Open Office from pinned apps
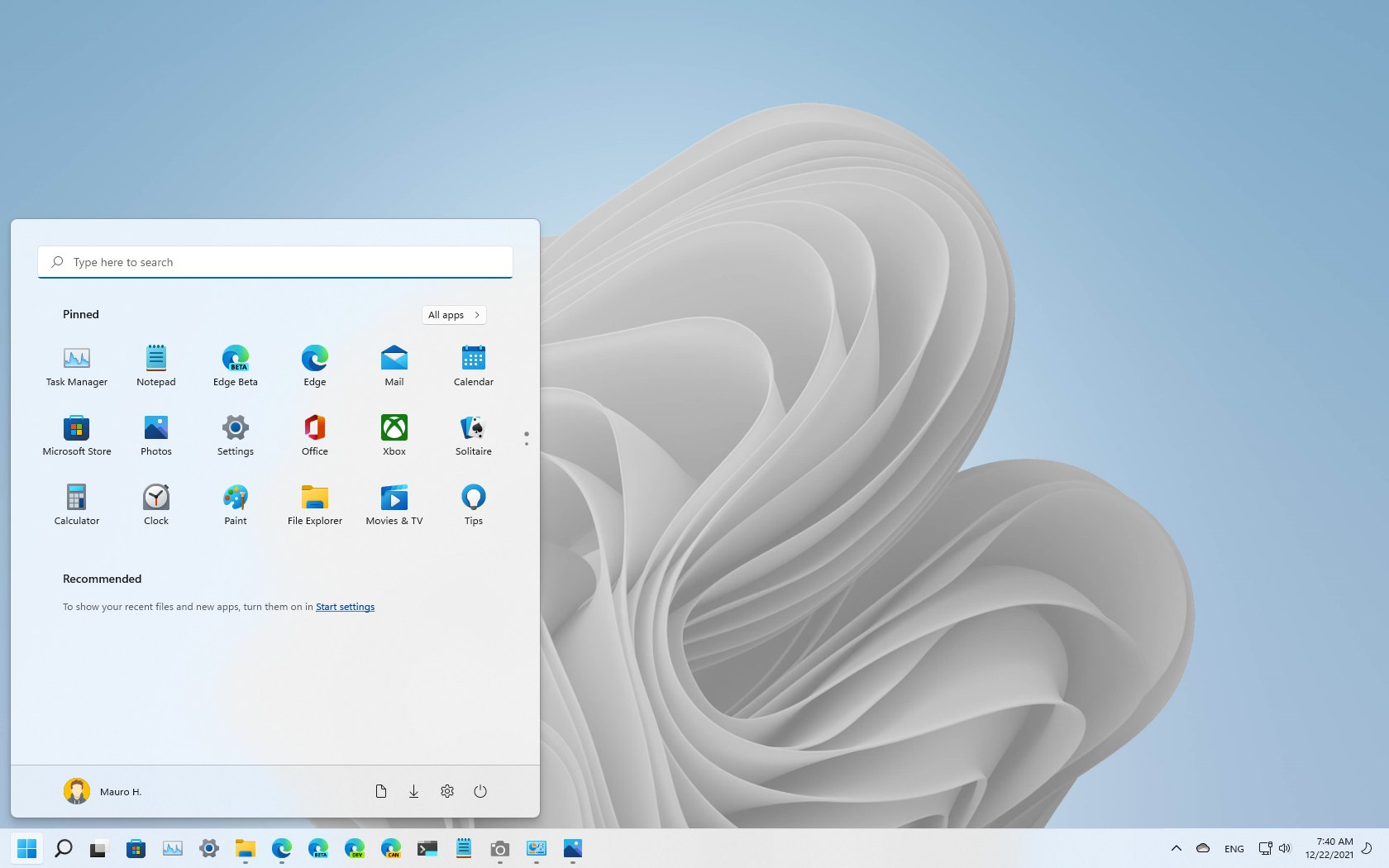Screen dimensions: 1389x868 pyautogui.click(x=315, y=435)
